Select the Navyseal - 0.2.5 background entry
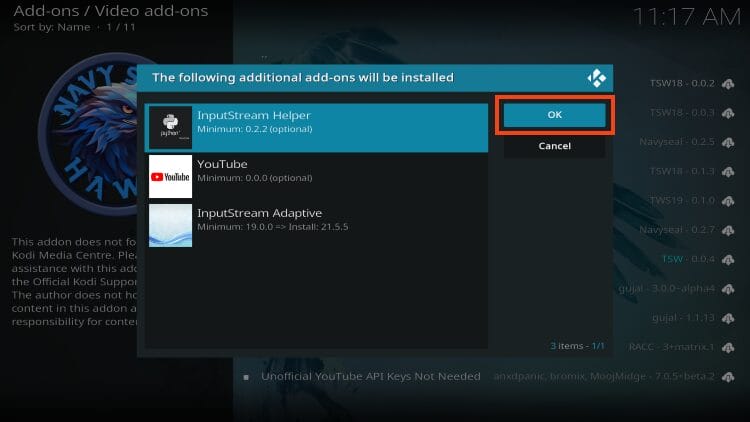This screenshot has height=422, width=750. coord(677,142)
